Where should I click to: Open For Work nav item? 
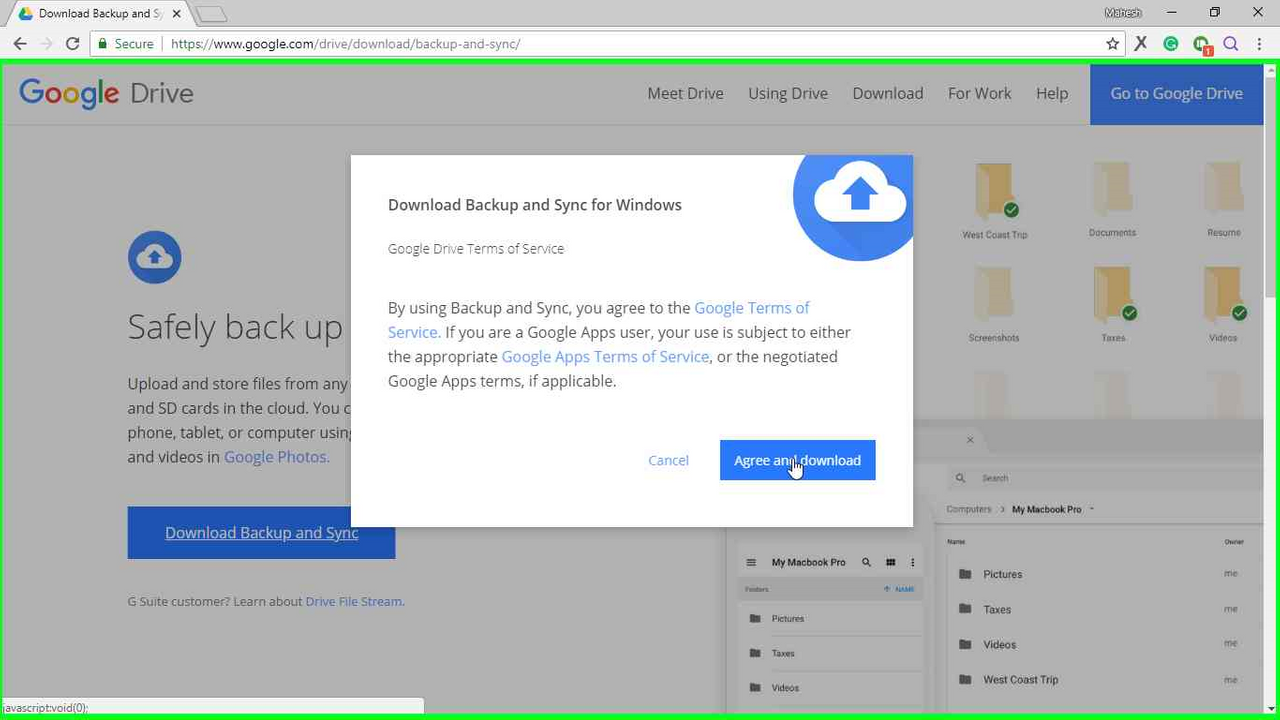(x=980, y=93)
